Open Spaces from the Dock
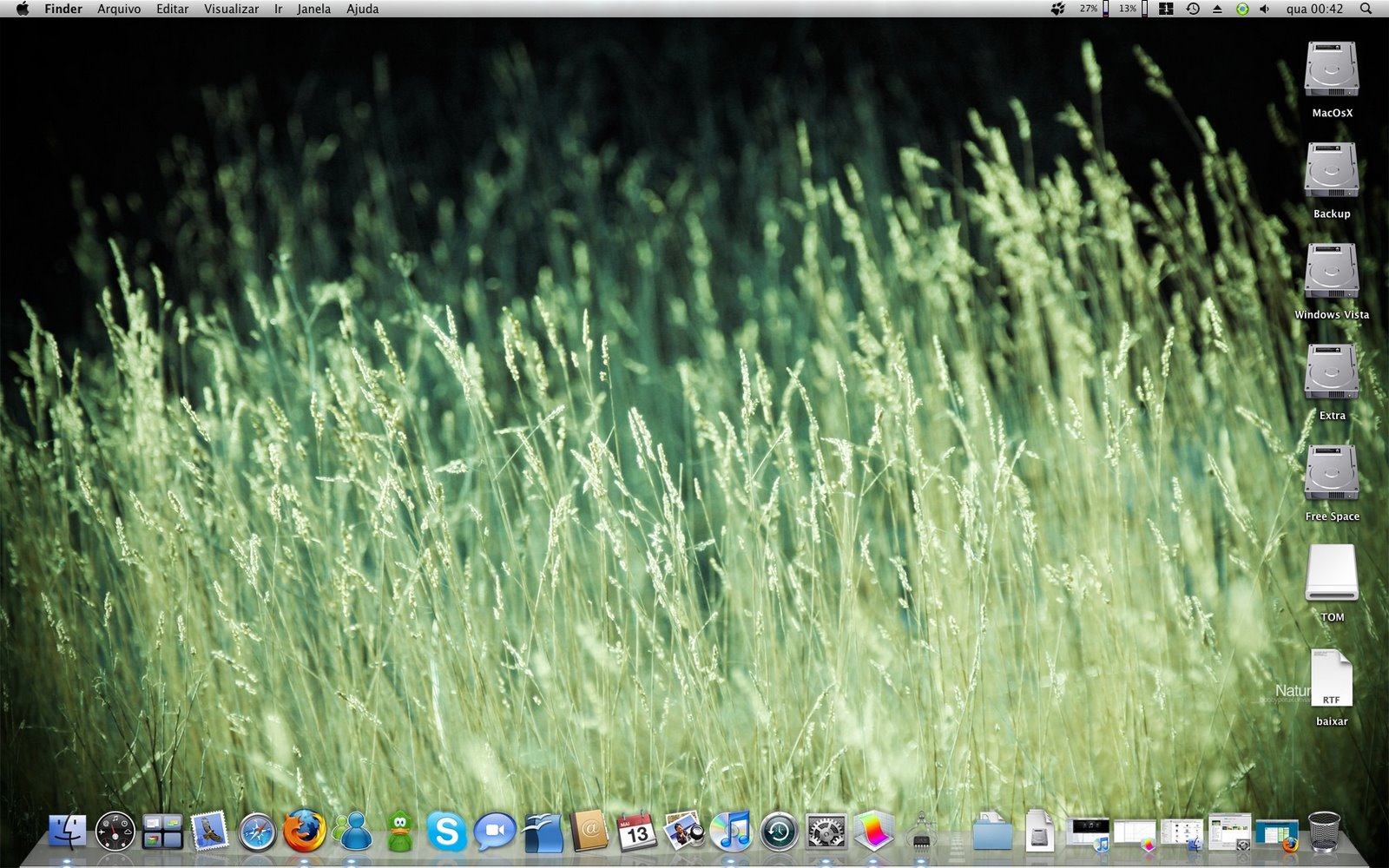 [162, 832]
